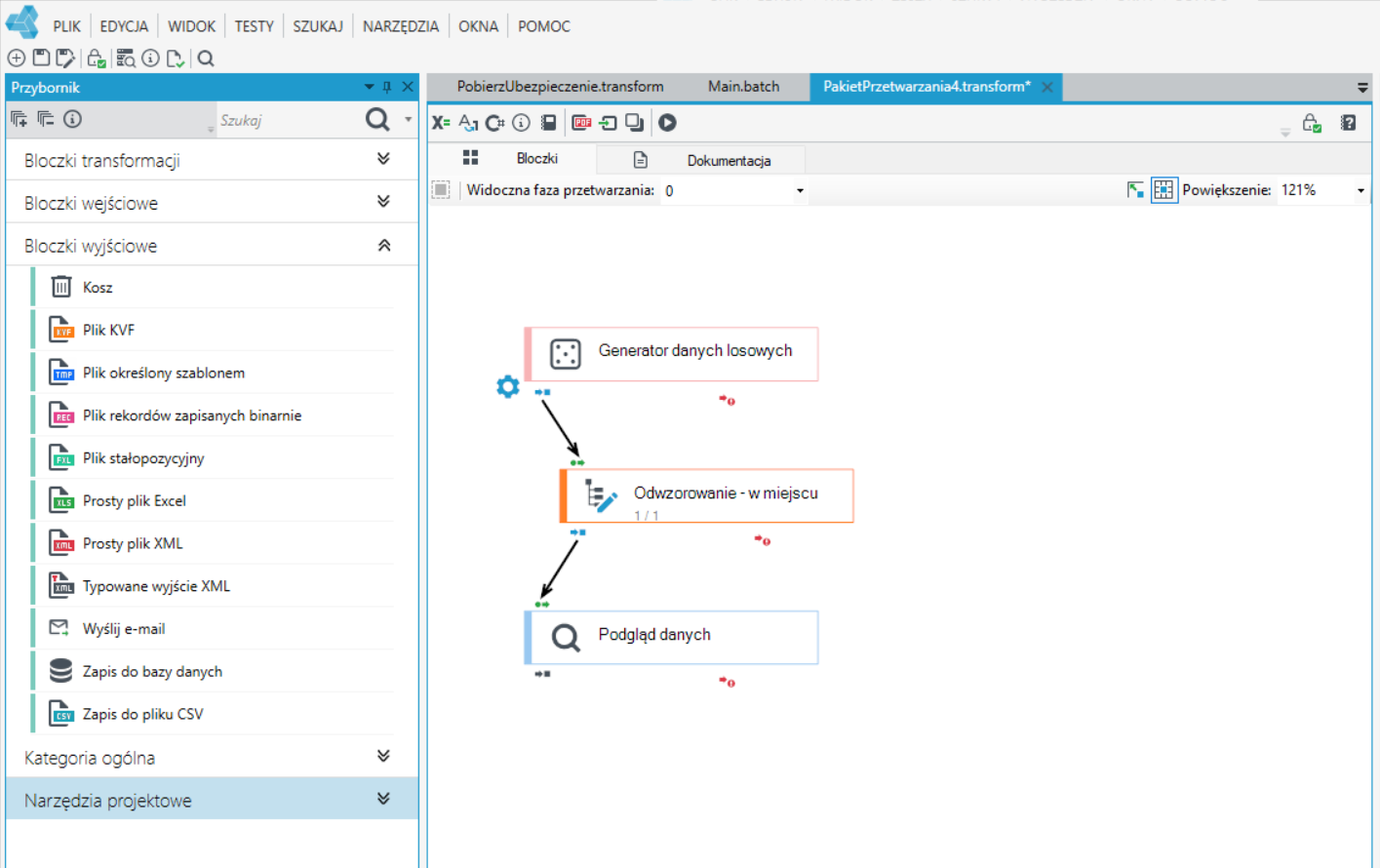Open the NARZĘDZIA menu

(x=401, y=26)
